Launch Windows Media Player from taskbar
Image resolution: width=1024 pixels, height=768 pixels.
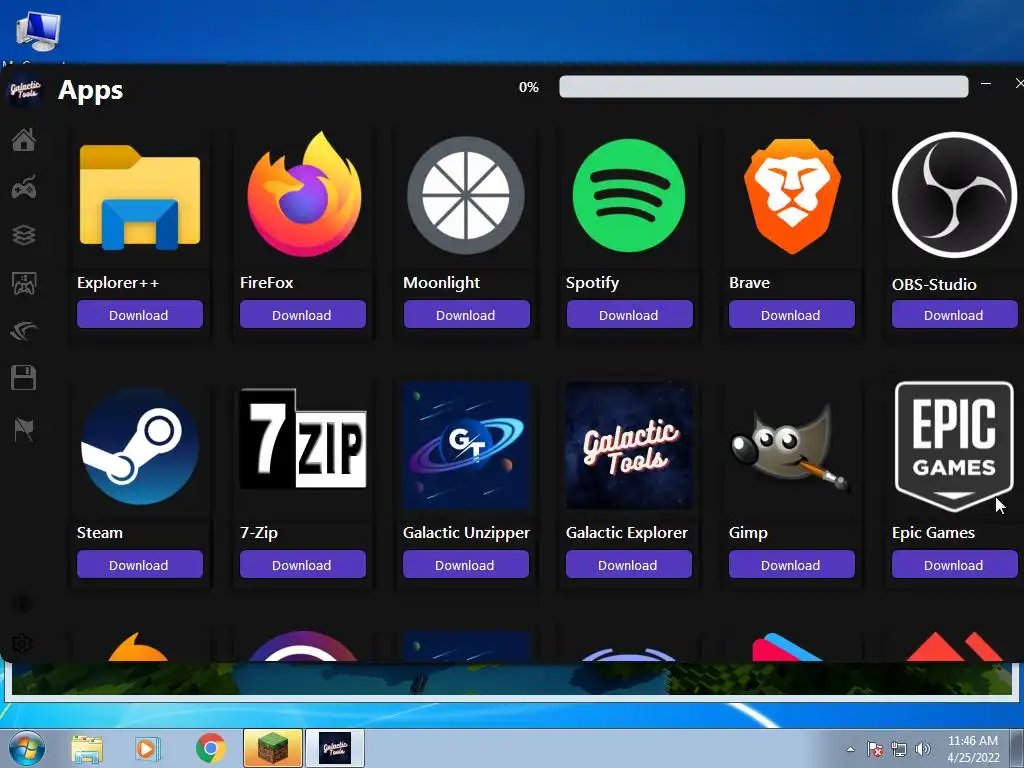point(148,749)
